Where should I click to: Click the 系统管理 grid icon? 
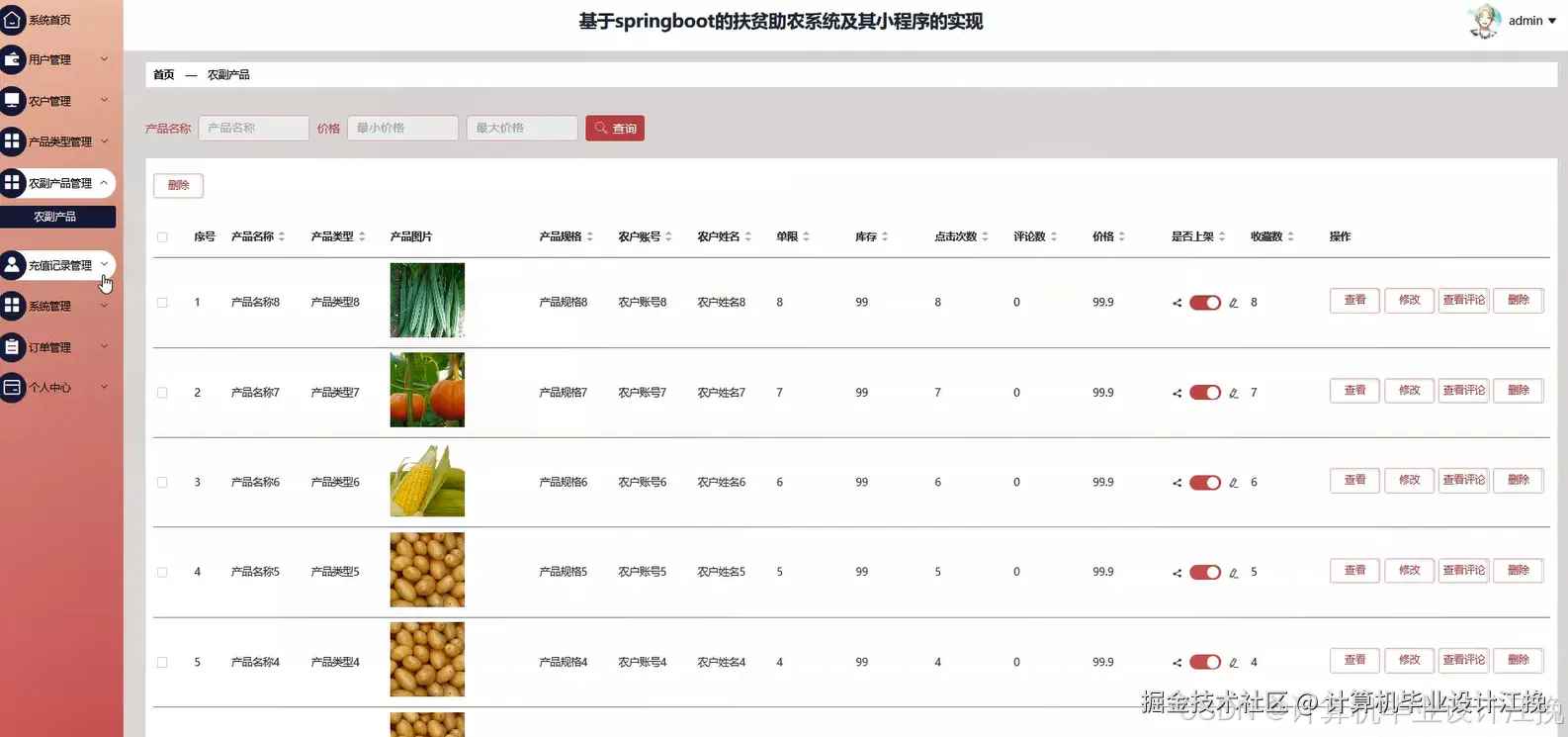coord(12,306)
